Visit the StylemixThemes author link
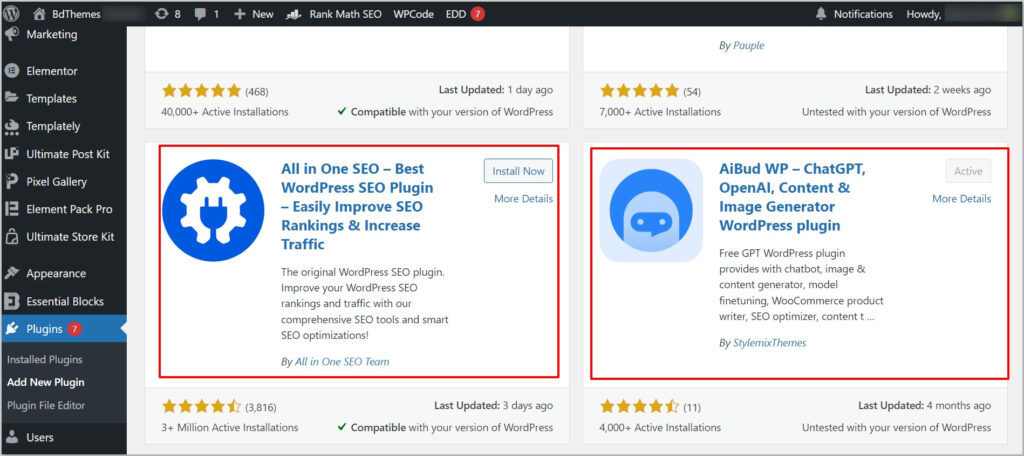This screenshot has height=456, width=1024. [x=769, y=342]
